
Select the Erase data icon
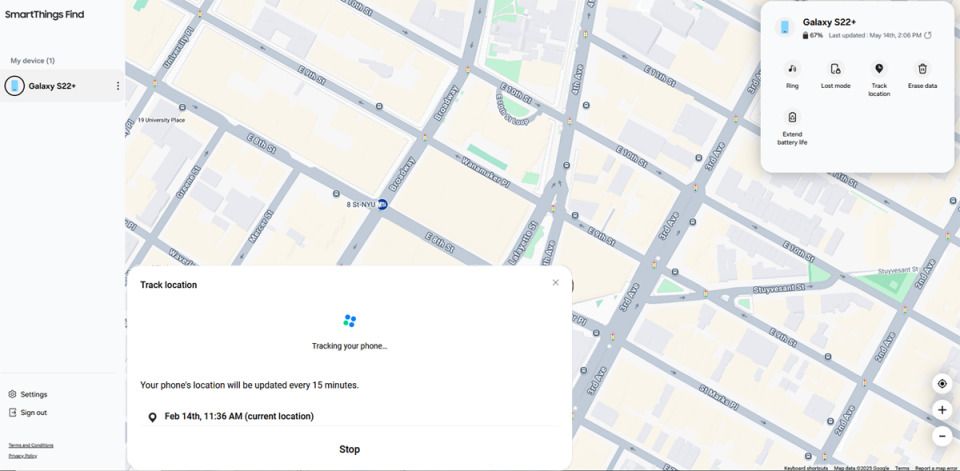pyautogui.click(x=923, y=69)
